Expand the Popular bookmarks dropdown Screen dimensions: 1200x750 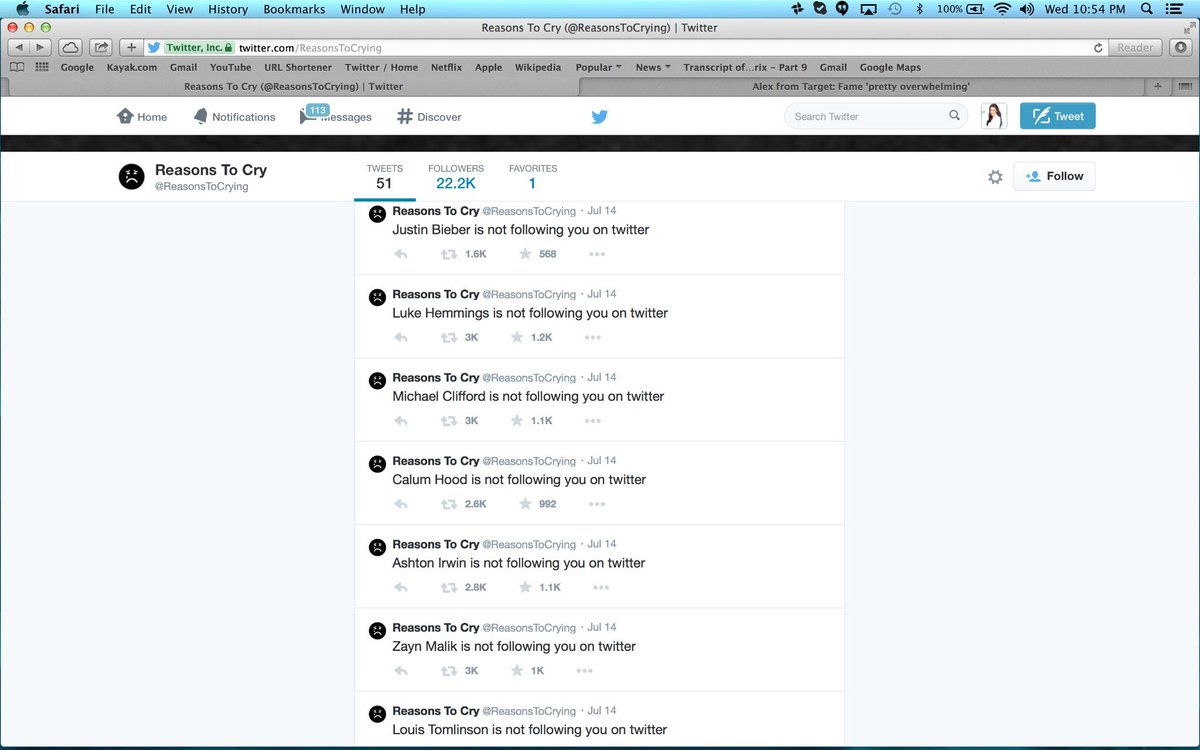pos(599,67)
